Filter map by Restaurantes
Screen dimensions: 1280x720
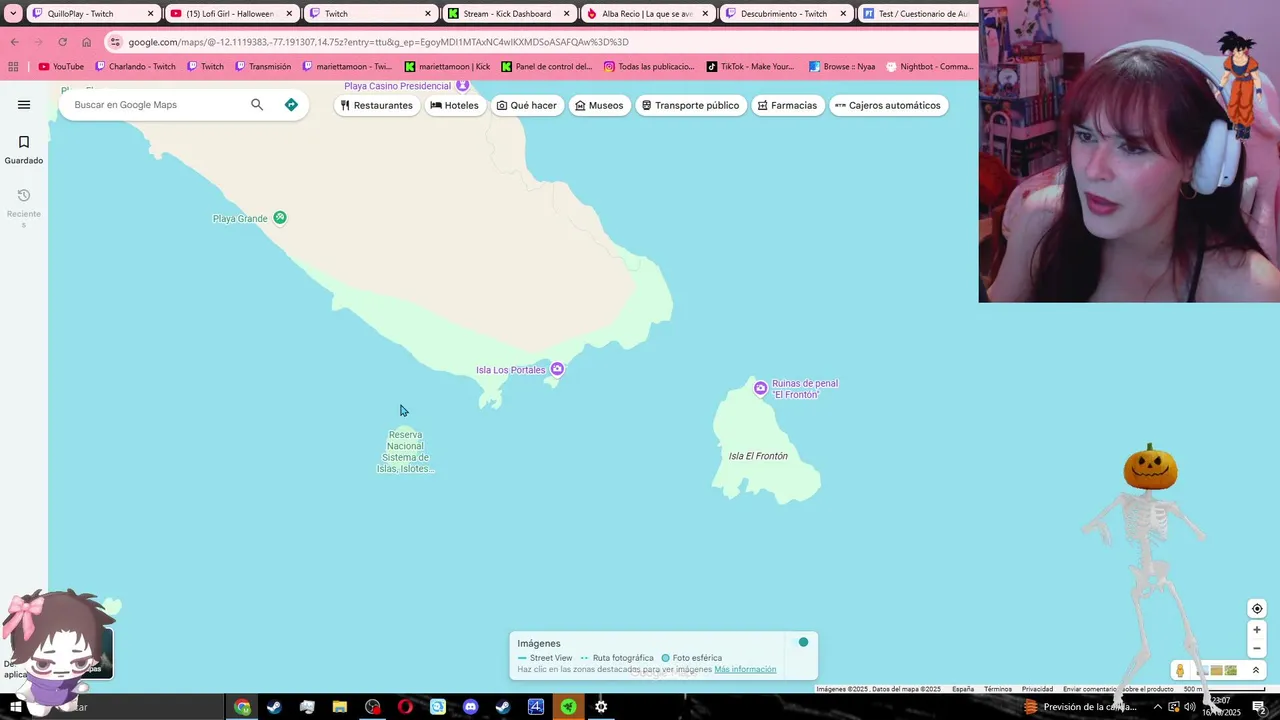[x=377, y=105]
